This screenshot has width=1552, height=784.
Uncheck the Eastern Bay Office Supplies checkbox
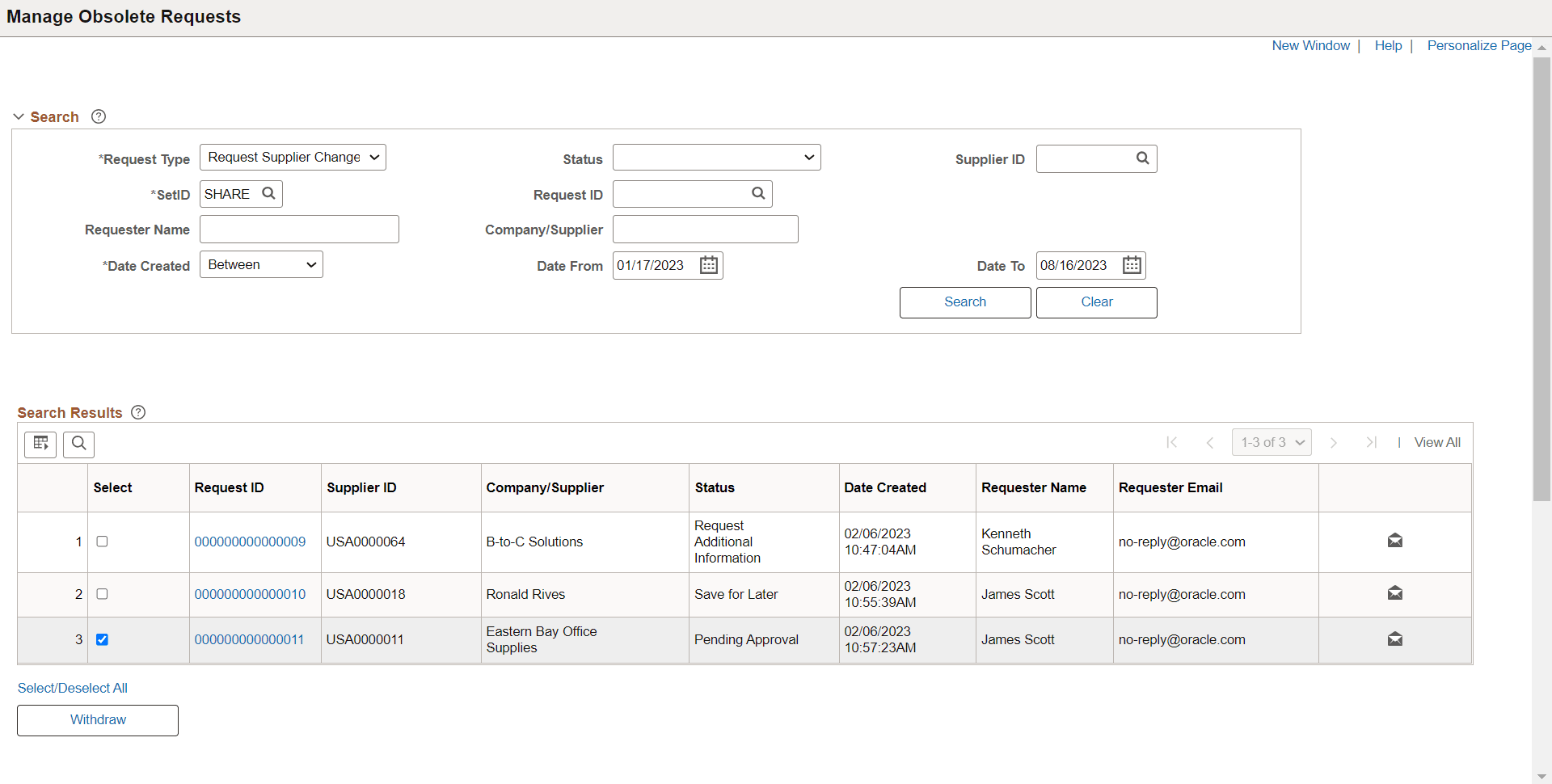pos(103,639)
